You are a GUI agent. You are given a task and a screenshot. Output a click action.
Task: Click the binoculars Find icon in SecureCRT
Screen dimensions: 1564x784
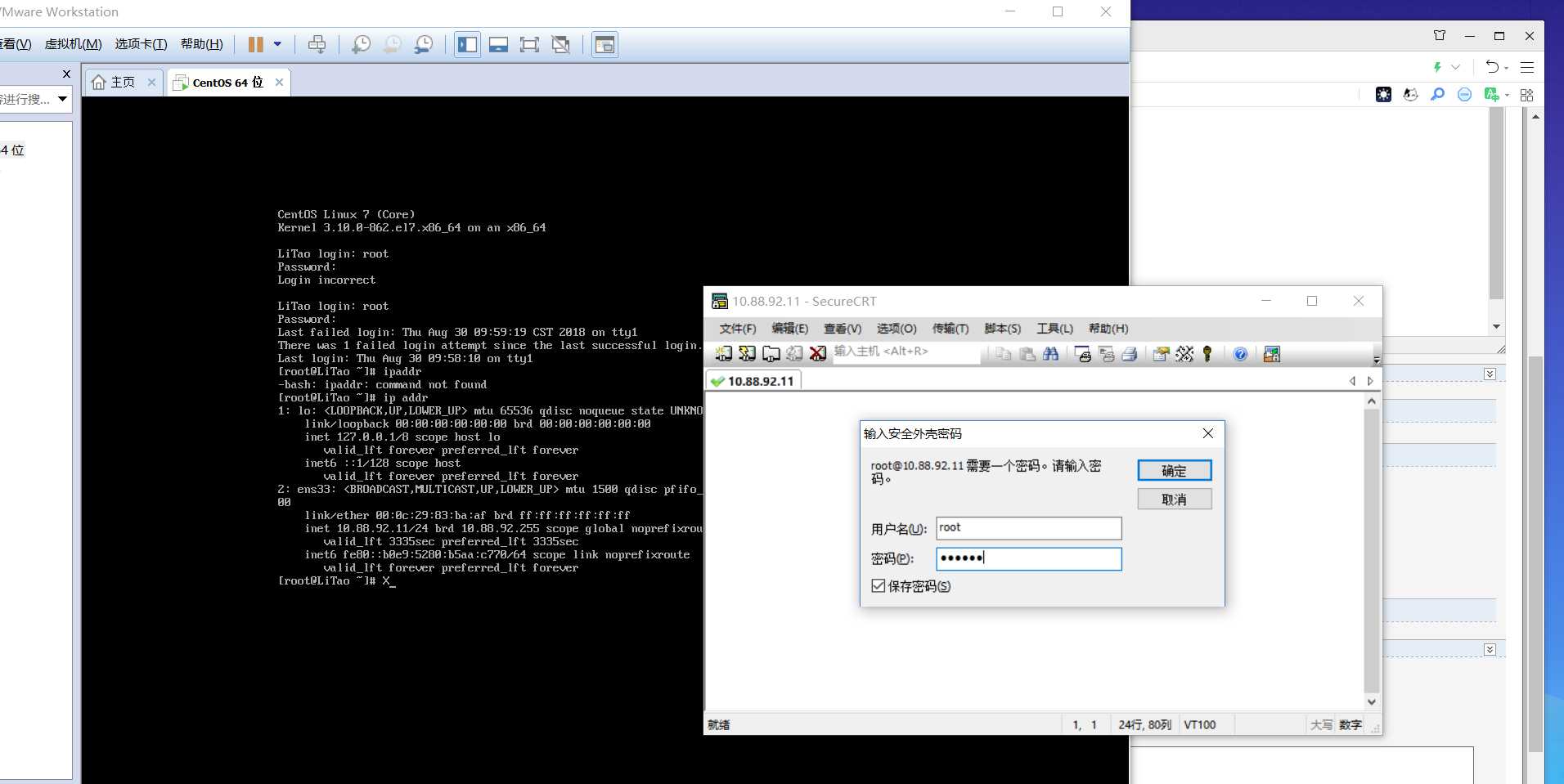click(1051, 354)
